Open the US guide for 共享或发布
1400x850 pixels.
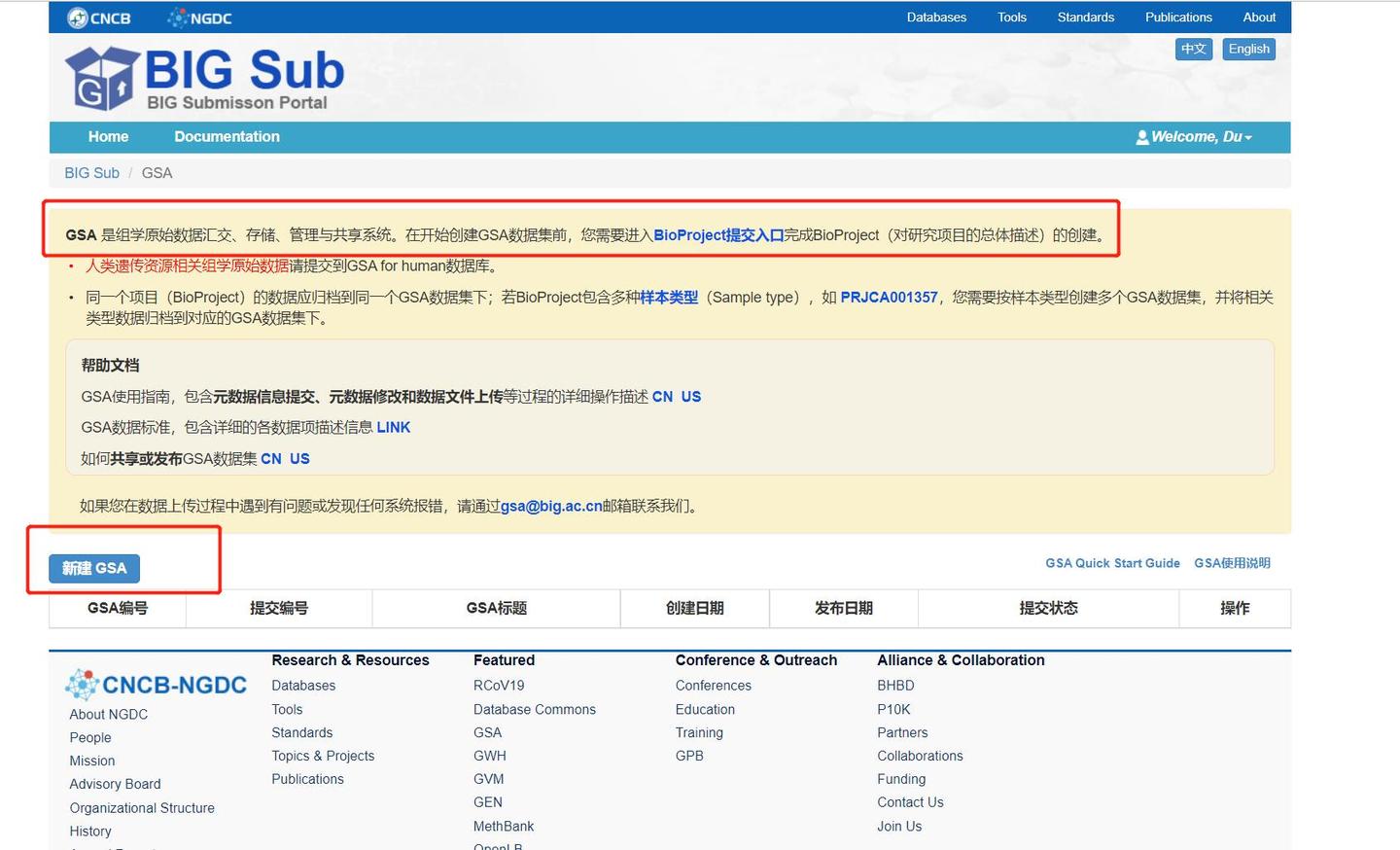point(299,459)
